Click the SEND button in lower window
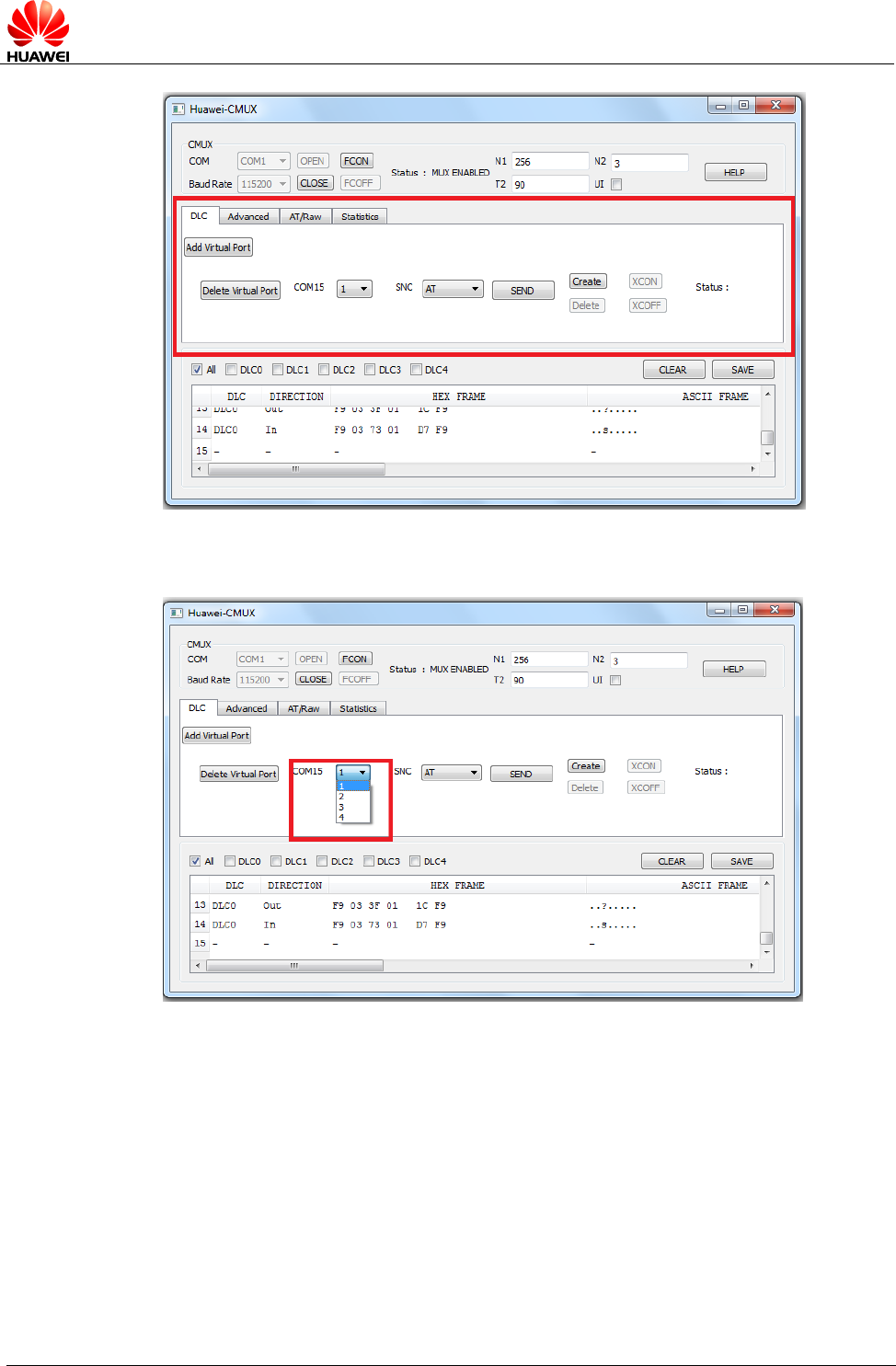The height and width of the screenshot is (1366, 896). tap(522, 774)
